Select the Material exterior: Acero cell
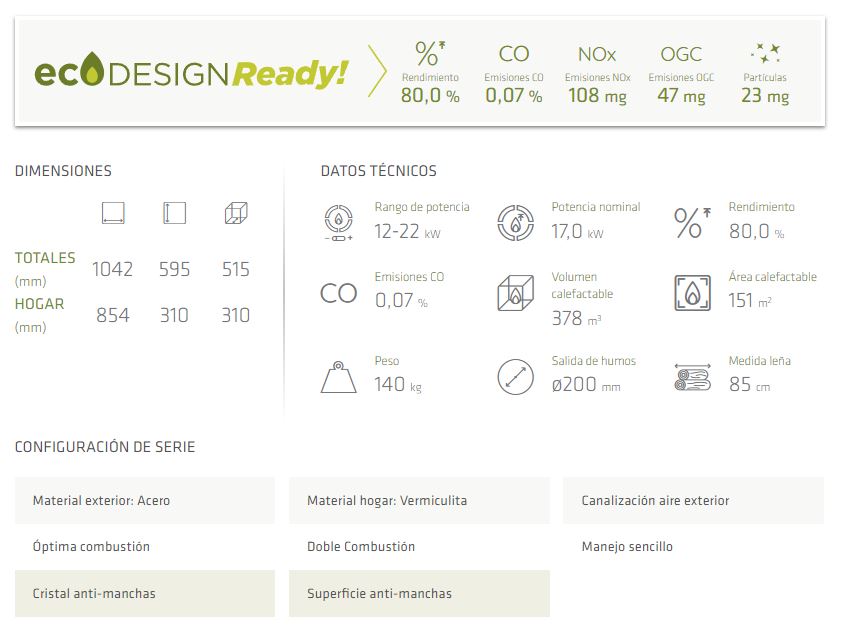 coord(145,500)
